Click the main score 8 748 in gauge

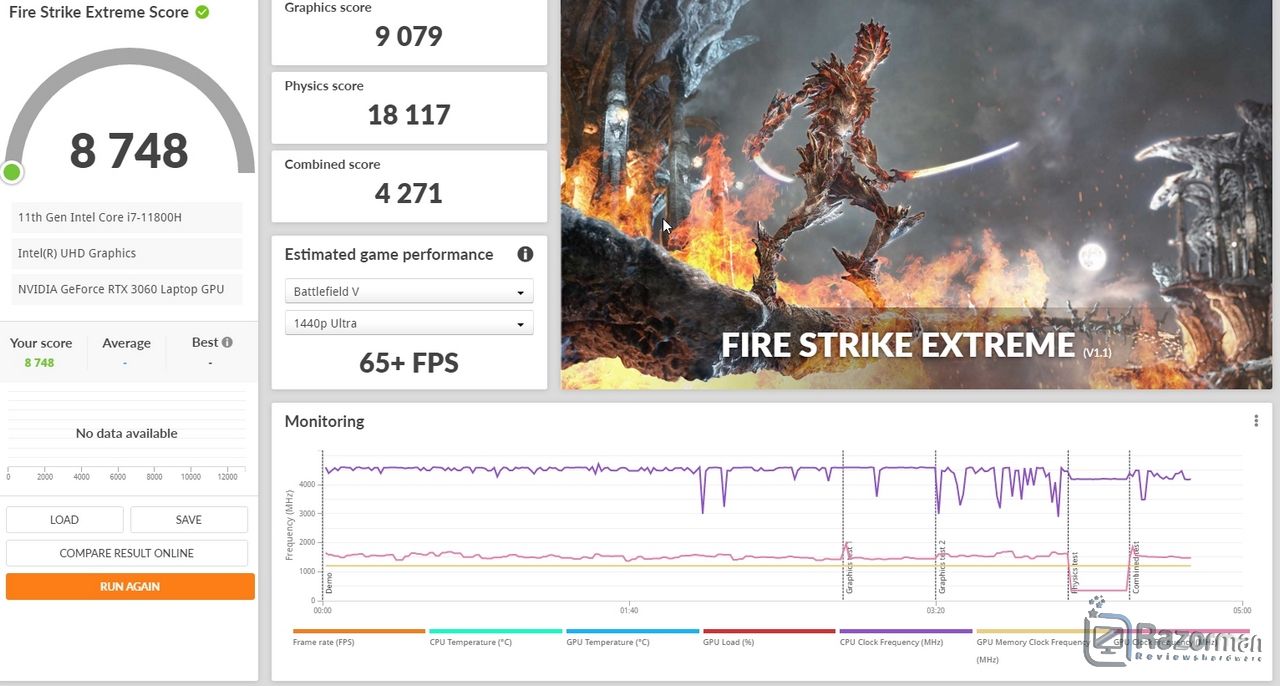point(129,150)
